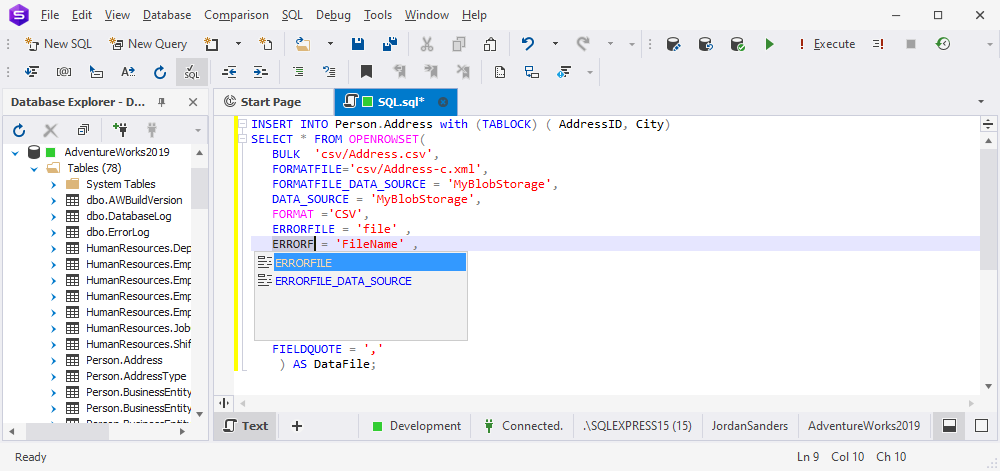Viewport: 1000px width, 471px height.
Task: Toggle the bookmark icon
Action: click(366, 72)
